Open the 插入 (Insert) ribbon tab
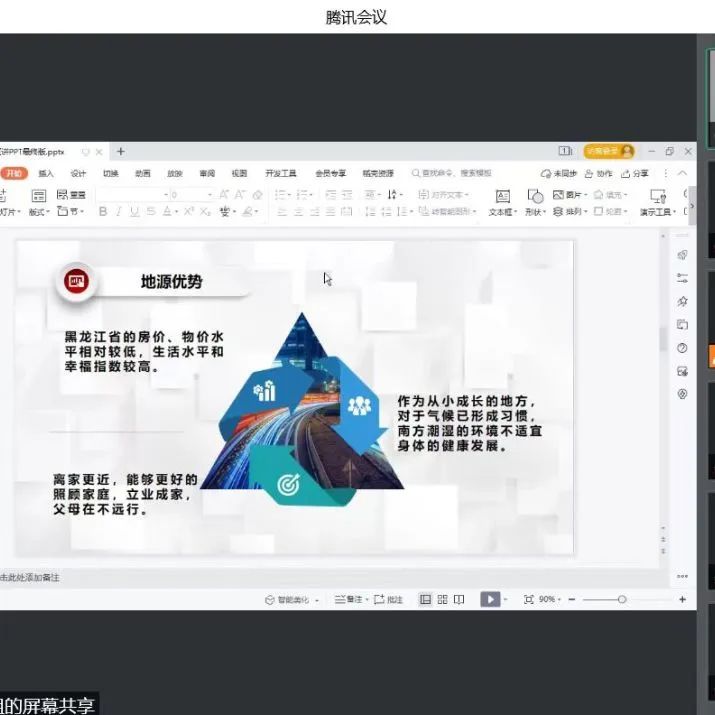 (46, 173)
